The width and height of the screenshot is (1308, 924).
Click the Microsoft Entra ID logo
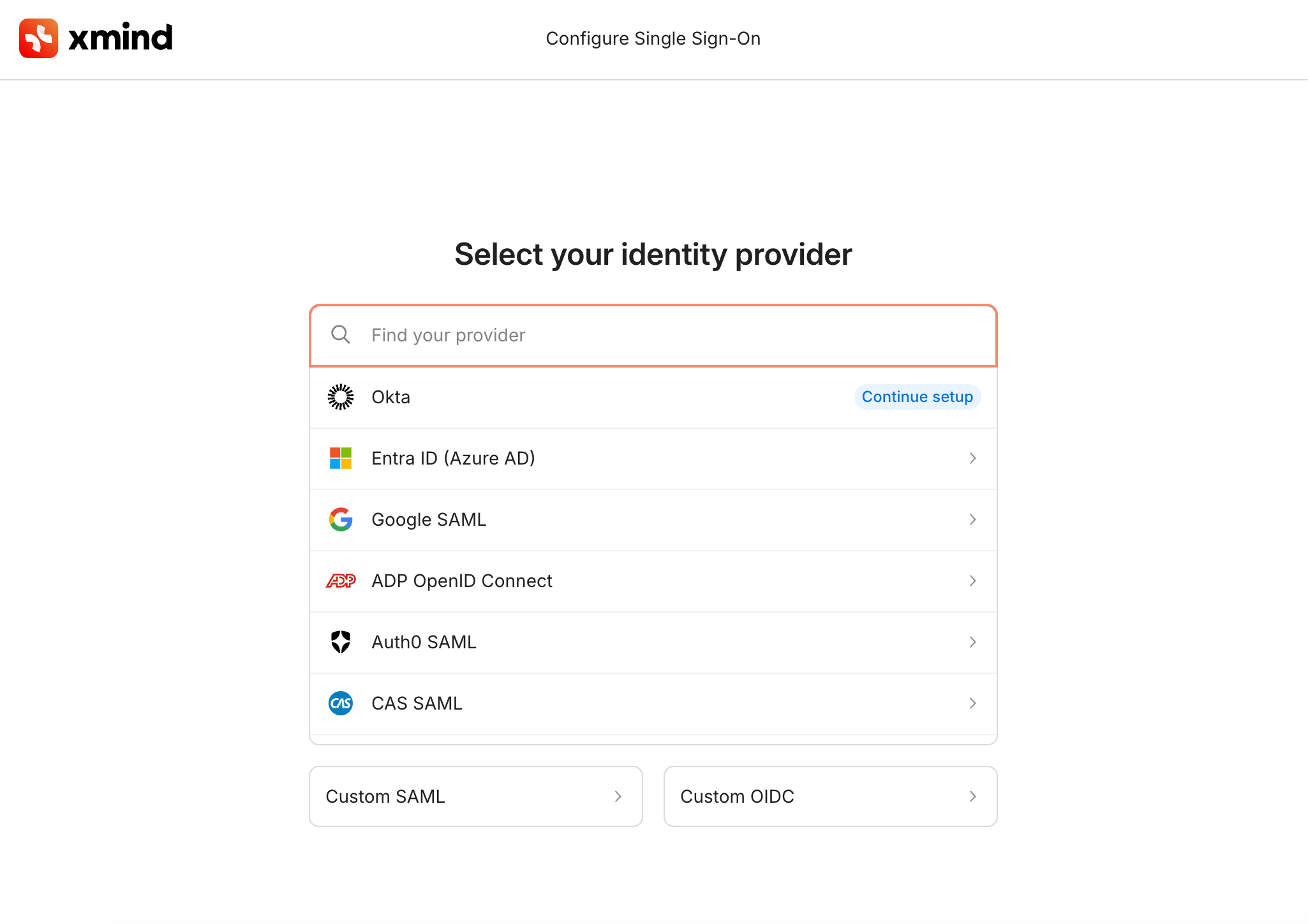(341, 458)
